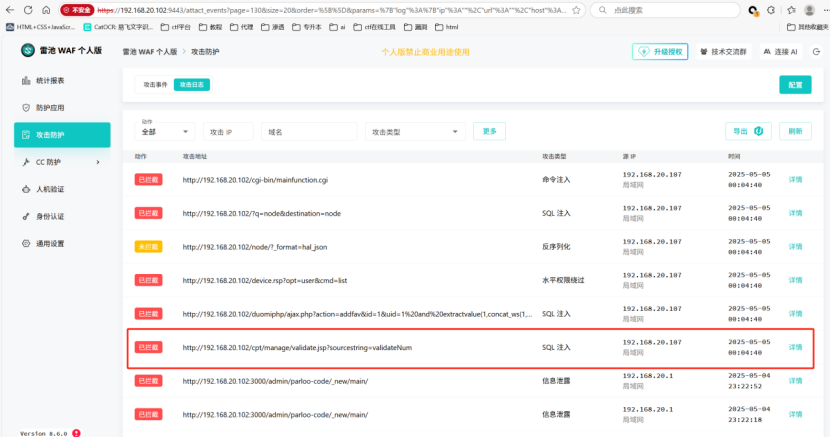The width and height of the screenshot is (831, 437).
Task: Open the 代理 bookmark folder
Action: pyautogui.click(x=241, y=27)
